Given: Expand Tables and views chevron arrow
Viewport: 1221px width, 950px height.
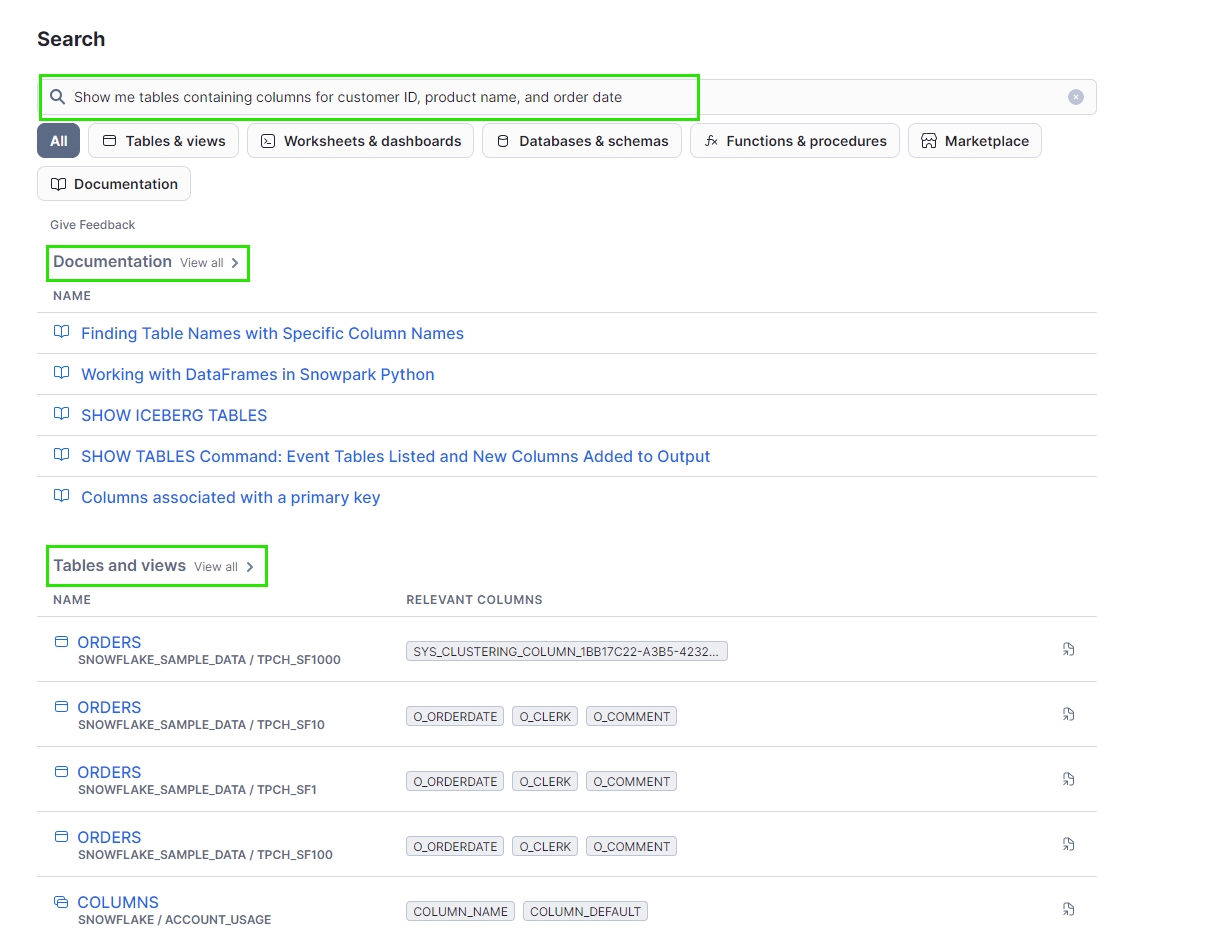Looking at the screenshot, I should pyautogui.click(x=249, y=567).
